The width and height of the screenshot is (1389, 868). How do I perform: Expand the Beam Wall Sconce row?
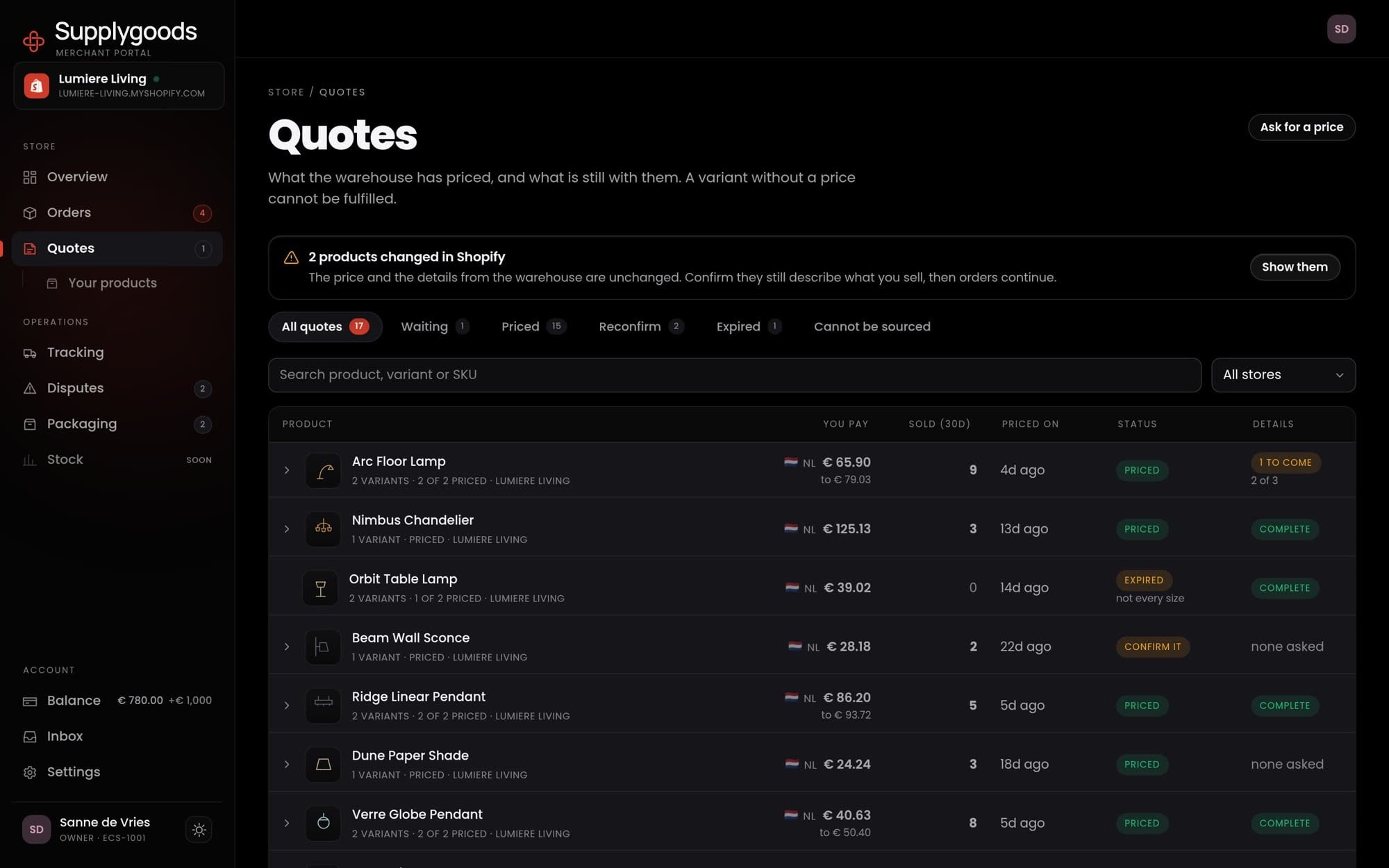(287, 647)
